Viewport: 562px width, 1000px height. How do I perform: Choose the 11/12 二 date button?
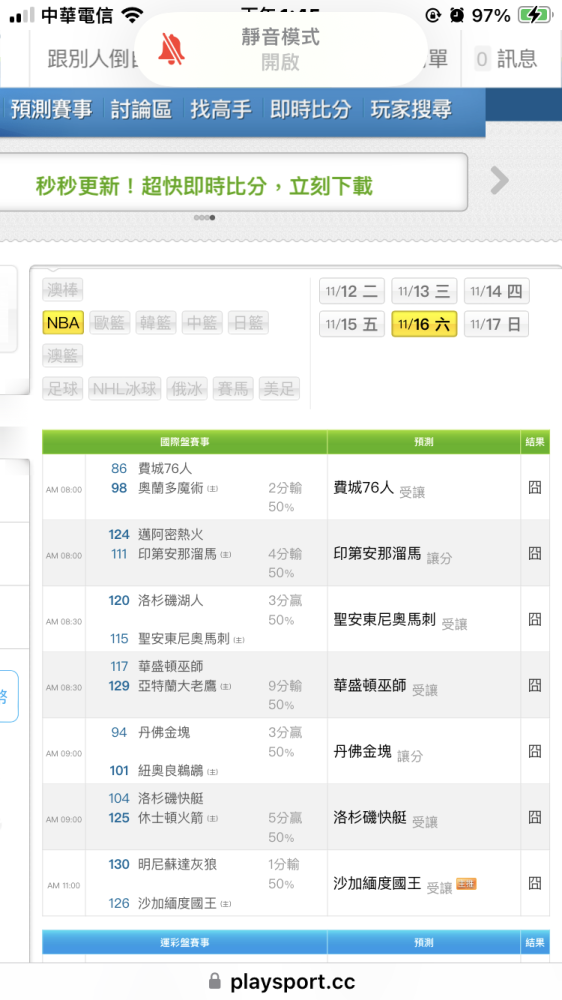(352, 291)
